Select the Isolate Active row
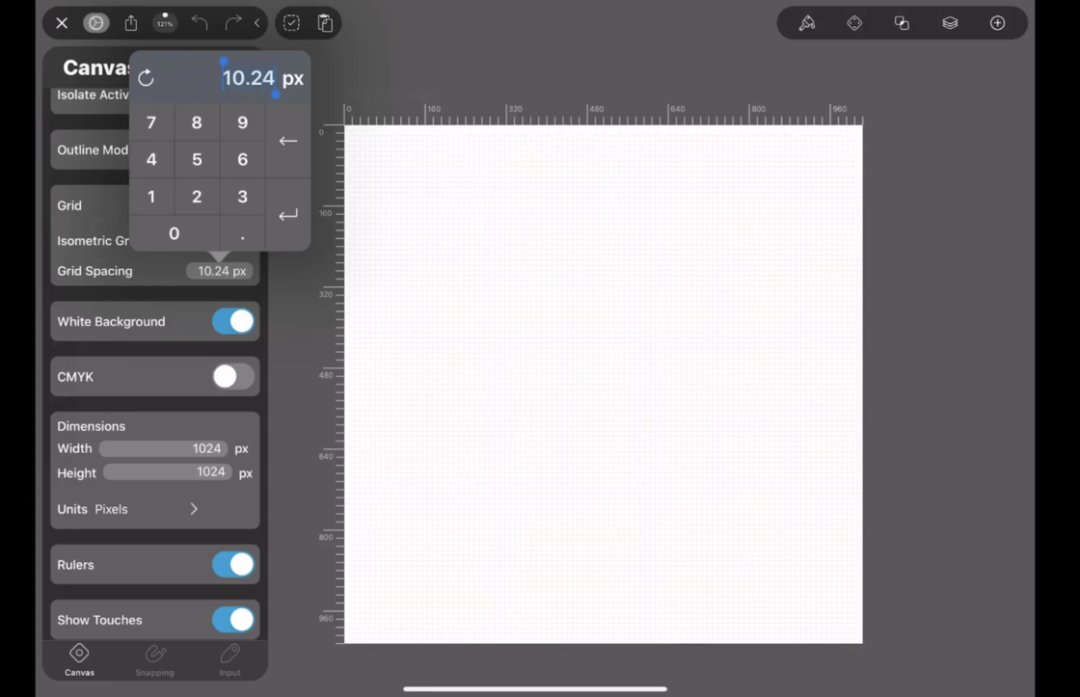 [90, 96]
